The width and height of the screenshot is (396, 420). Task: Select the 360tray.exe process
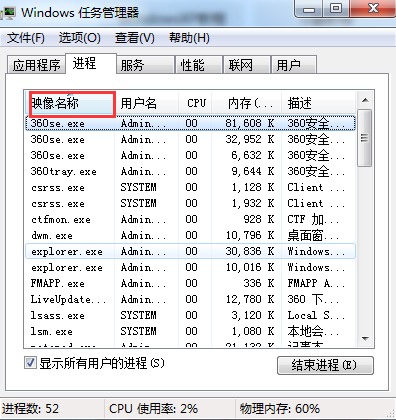[x=191, y=171]
